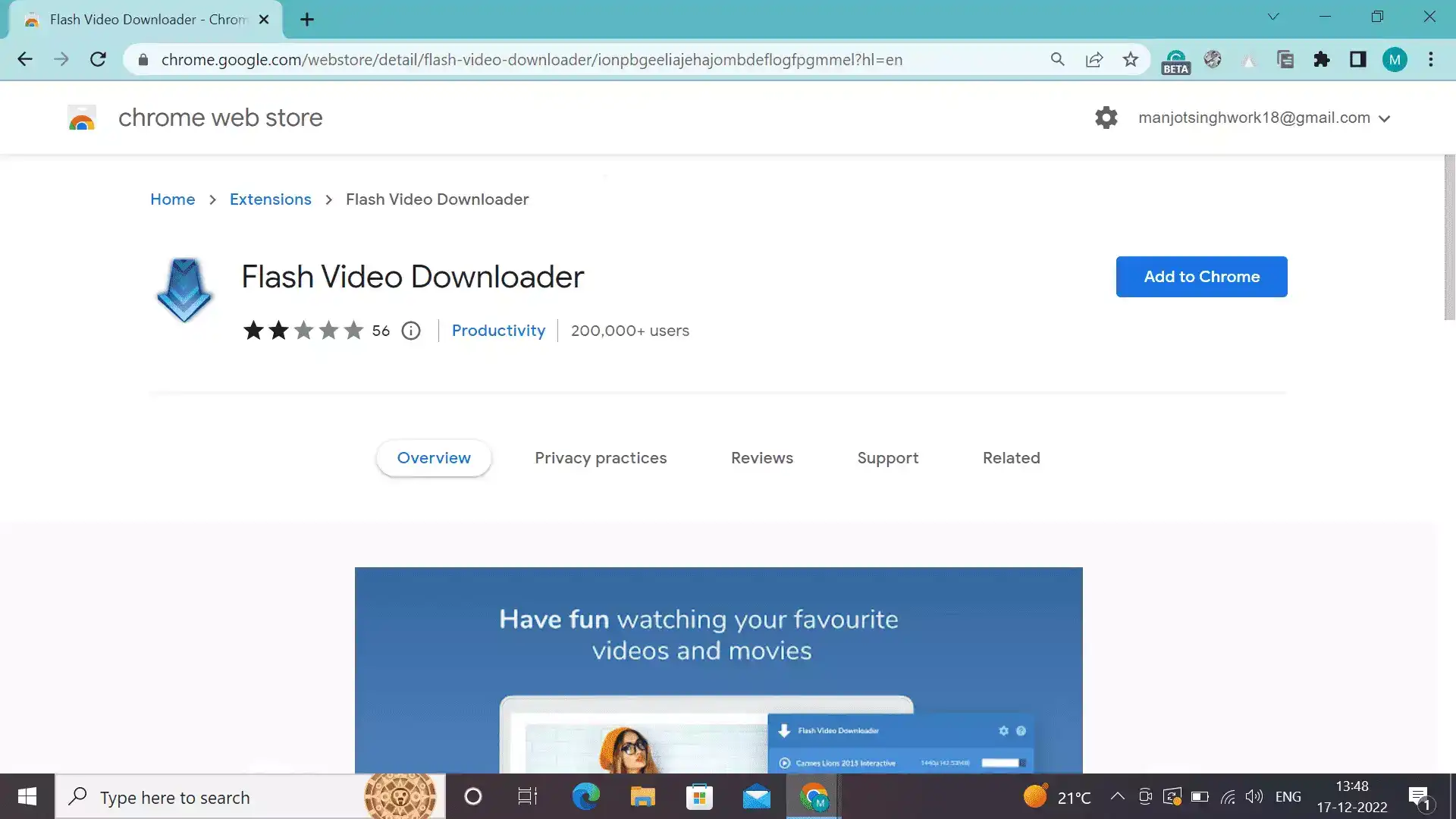Image resolution: width=1456 pixels, height=819 pixels.
Task: Open the Support tab
Action: pos(888,458)
